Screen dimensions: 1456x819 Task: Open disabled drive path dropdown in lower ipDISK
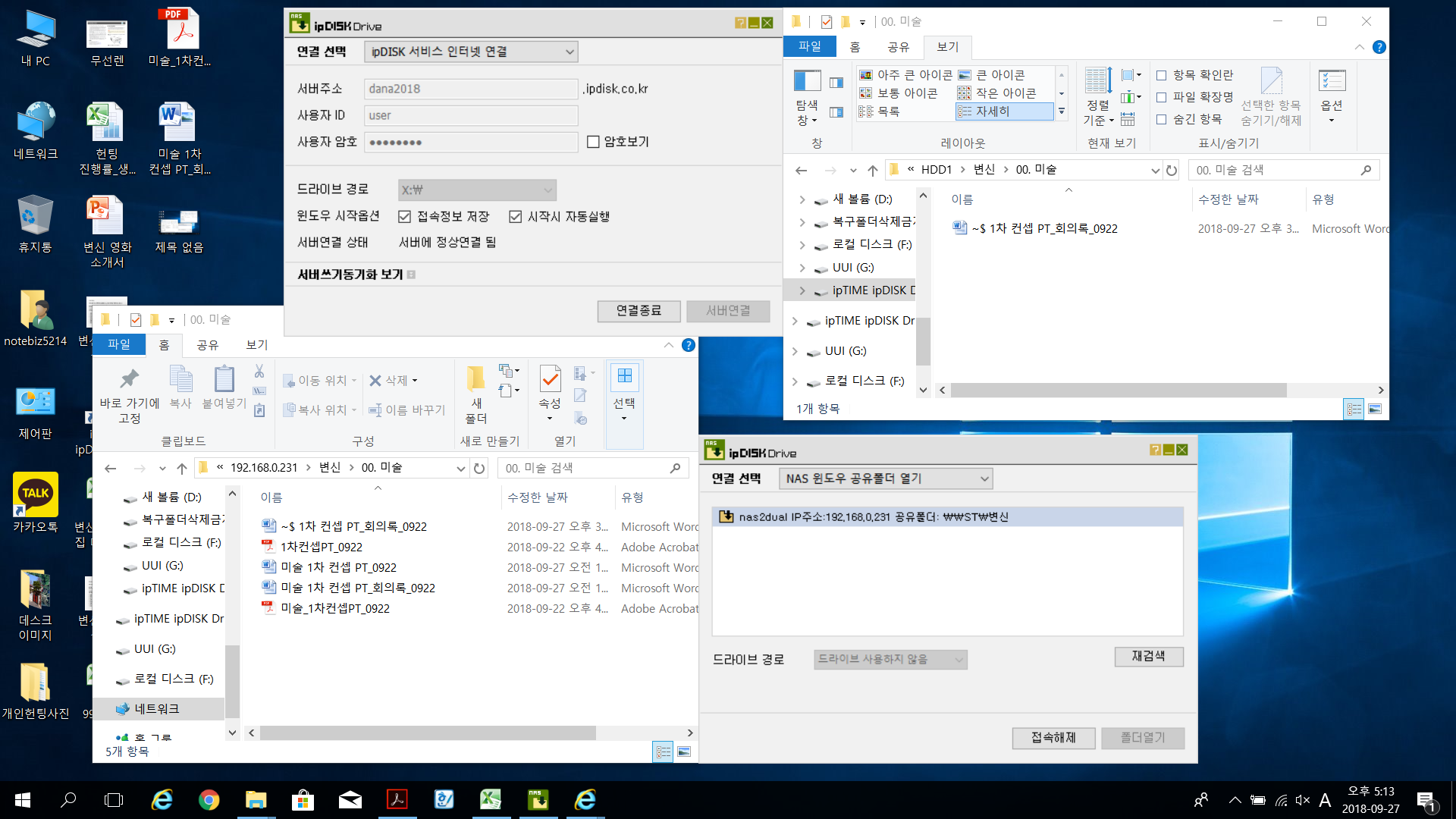[890, 659]
